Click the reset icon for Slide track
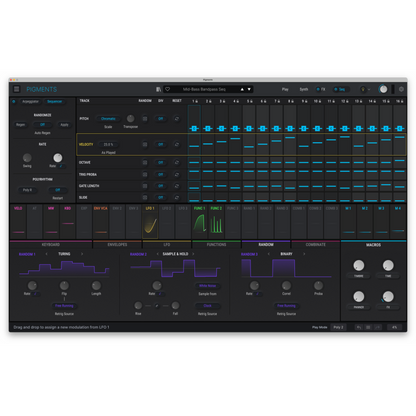Viewport: 416px width, 416px height. pyautogui.click(x=177, y=197)
